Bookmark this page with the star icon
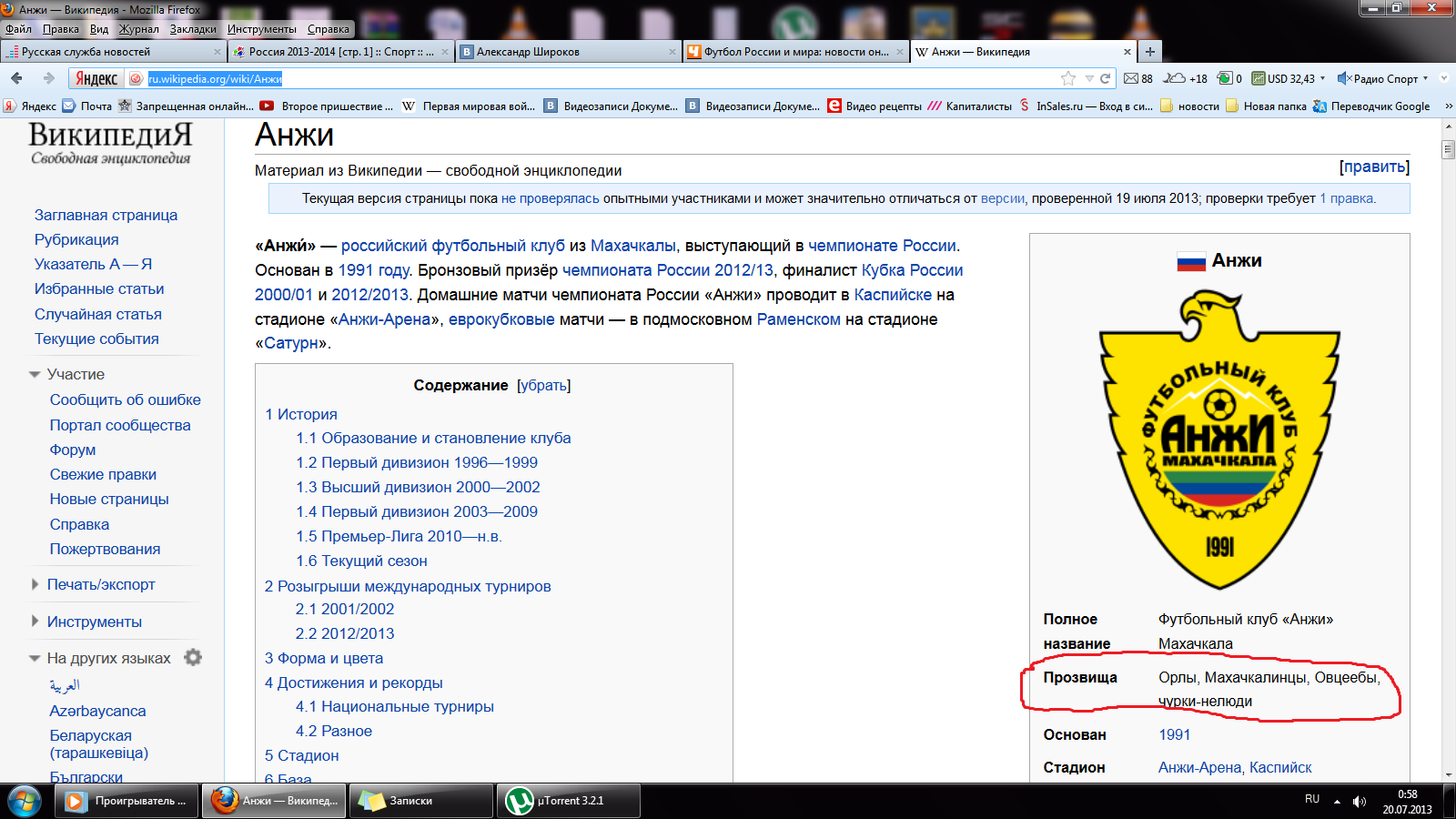Viewport: 1456px width, 819px height. click(1068, 78)
